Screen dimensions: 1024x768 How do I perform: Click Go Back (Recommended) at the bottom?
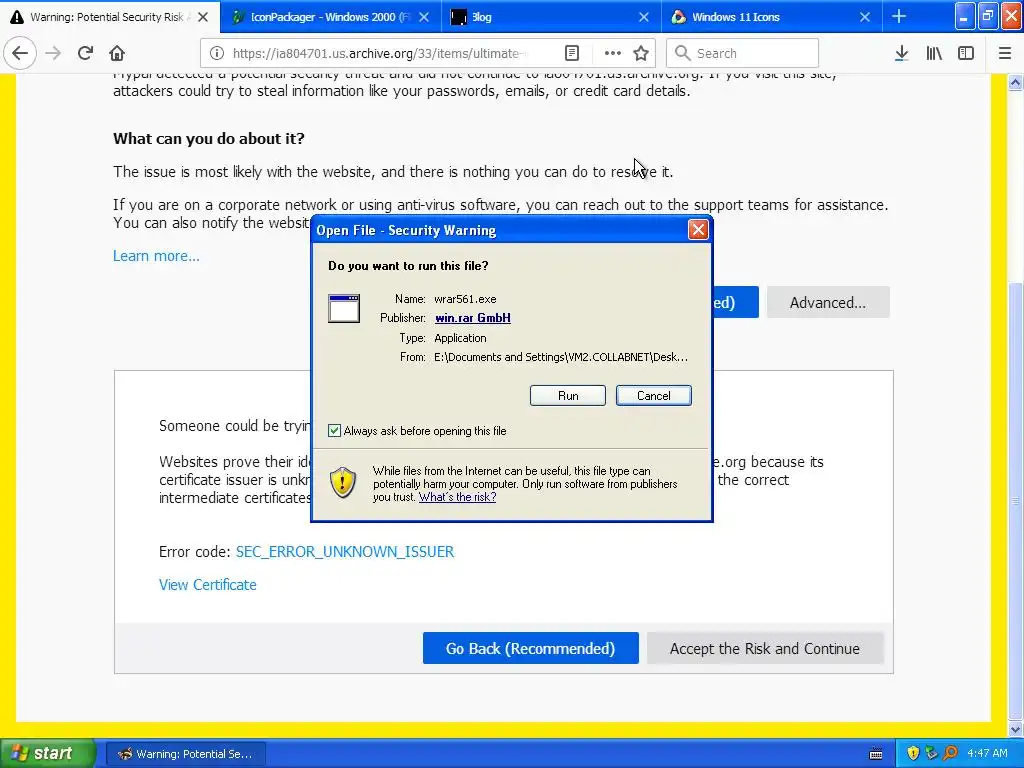[x=530, y=648]
